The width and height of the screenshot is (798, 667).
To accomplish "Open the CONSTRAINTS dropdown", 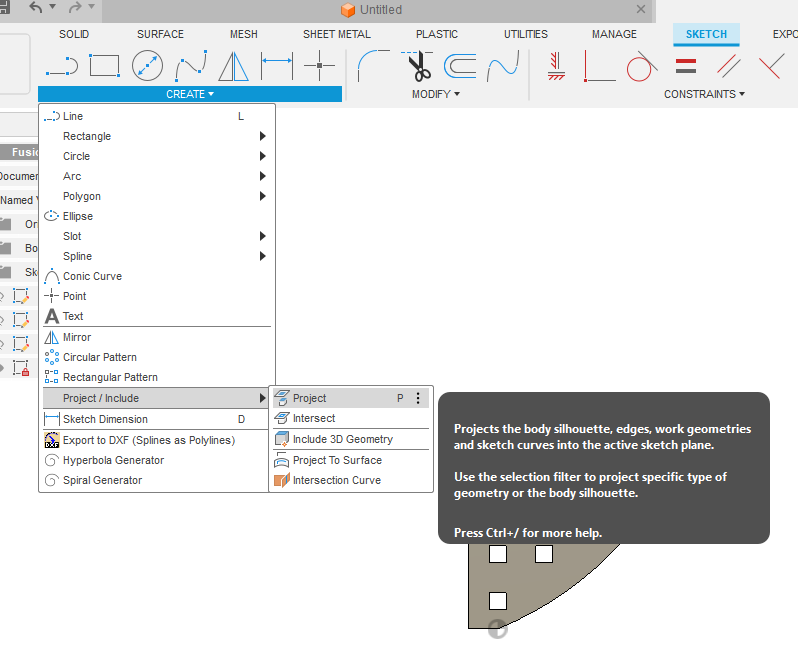I will 704,94.
